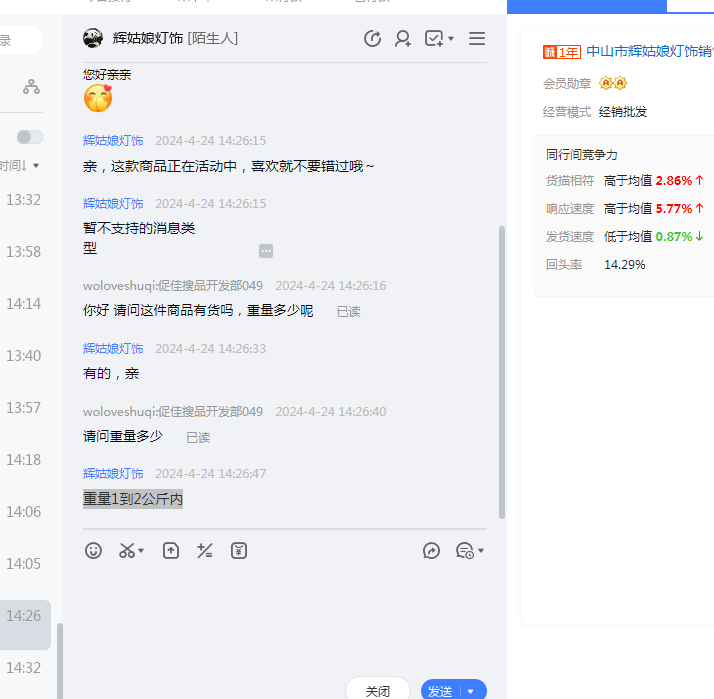Click the member medal icons
The height and width of the screenshot is (699, 714).
613,83
